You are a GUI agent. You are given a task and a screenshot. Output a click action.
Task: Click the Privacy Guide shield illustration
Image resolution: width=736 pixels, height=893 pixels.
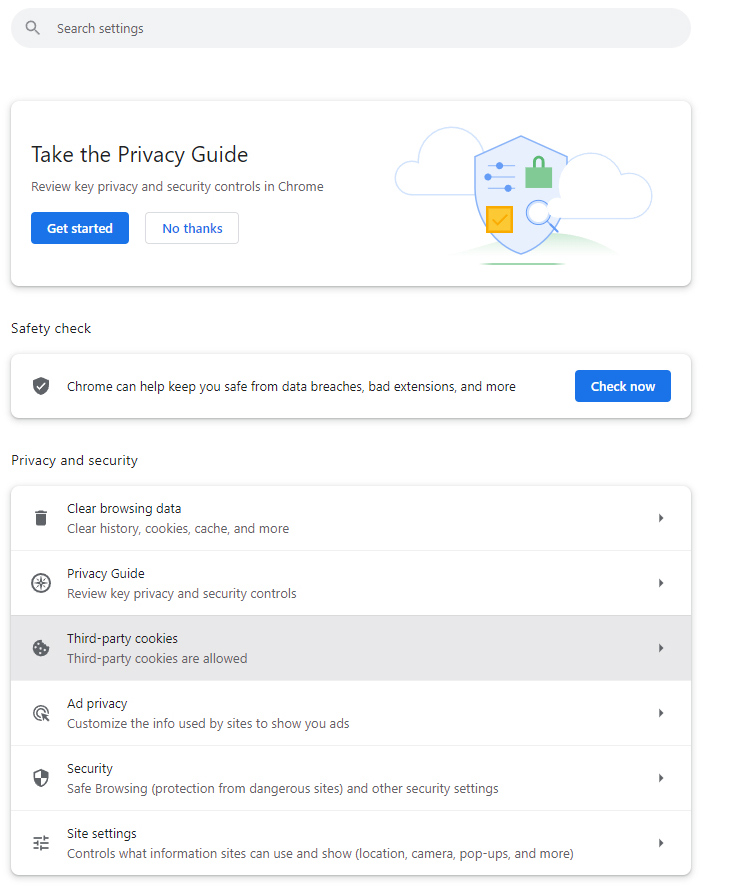(x=521, y=196)
